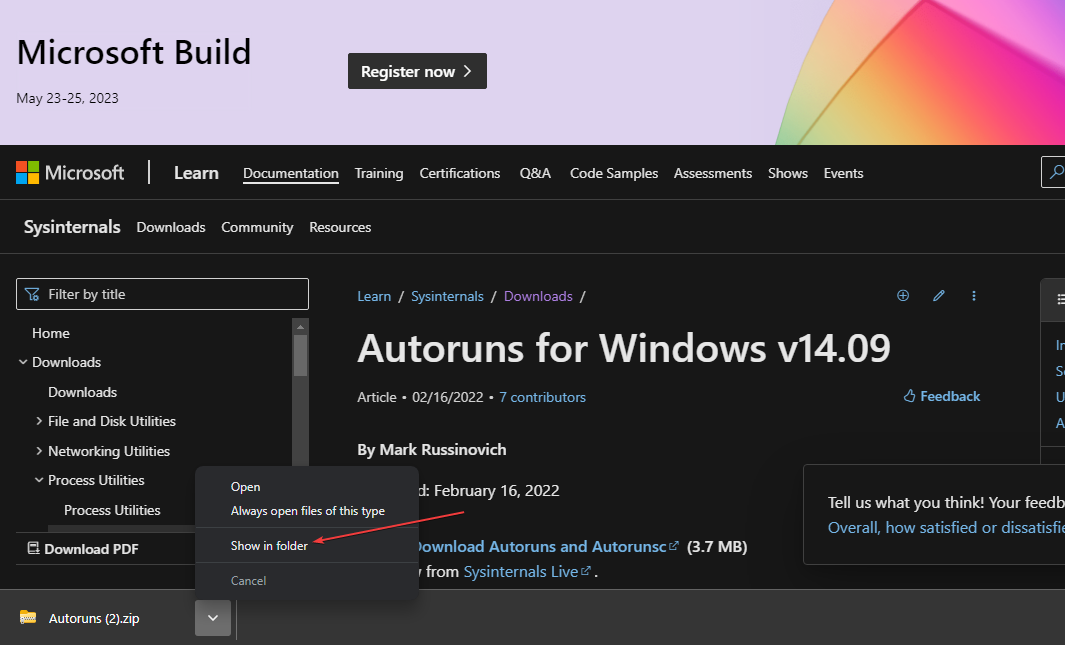Screen dimensions: 1065x645
Task: Choose Show in folder
Action: (x=269, y=546)
